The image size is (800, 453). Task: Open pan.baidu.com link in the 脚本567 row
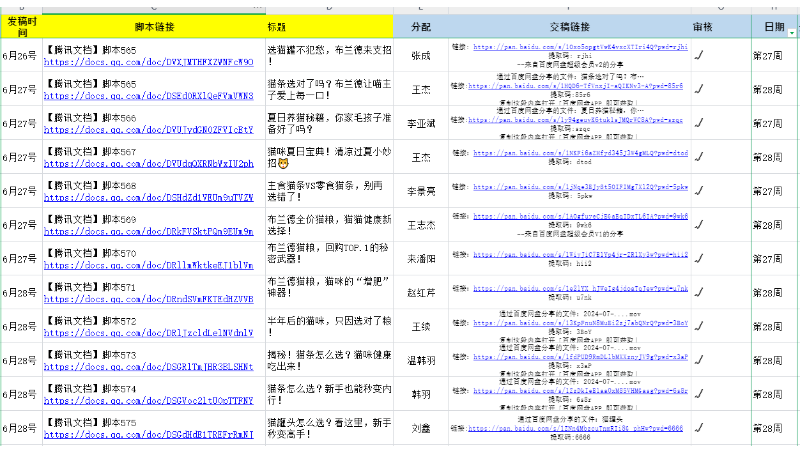point(581,153)
